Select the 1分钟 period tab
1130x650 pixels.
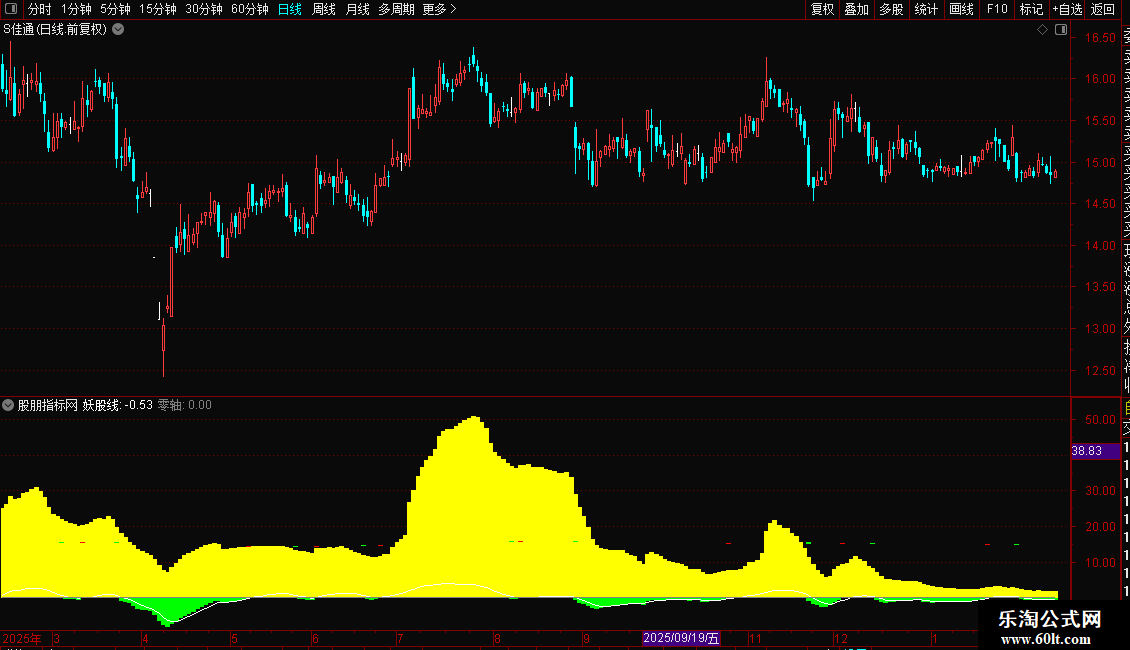[x=76, y=9]
